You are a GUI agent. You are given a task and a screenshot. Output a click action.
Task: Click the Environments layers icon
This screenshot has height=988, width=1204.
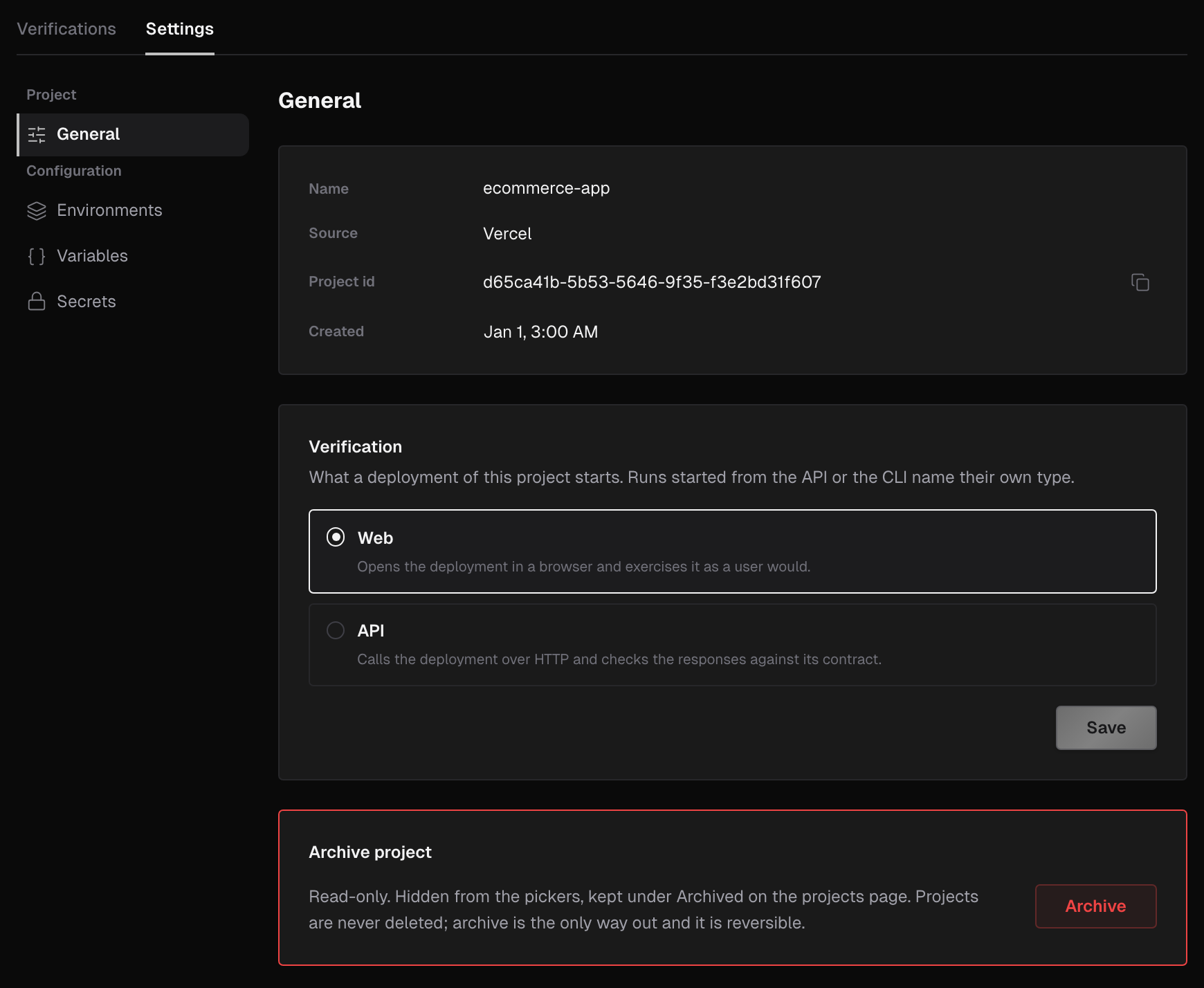[x=37, y=210]
